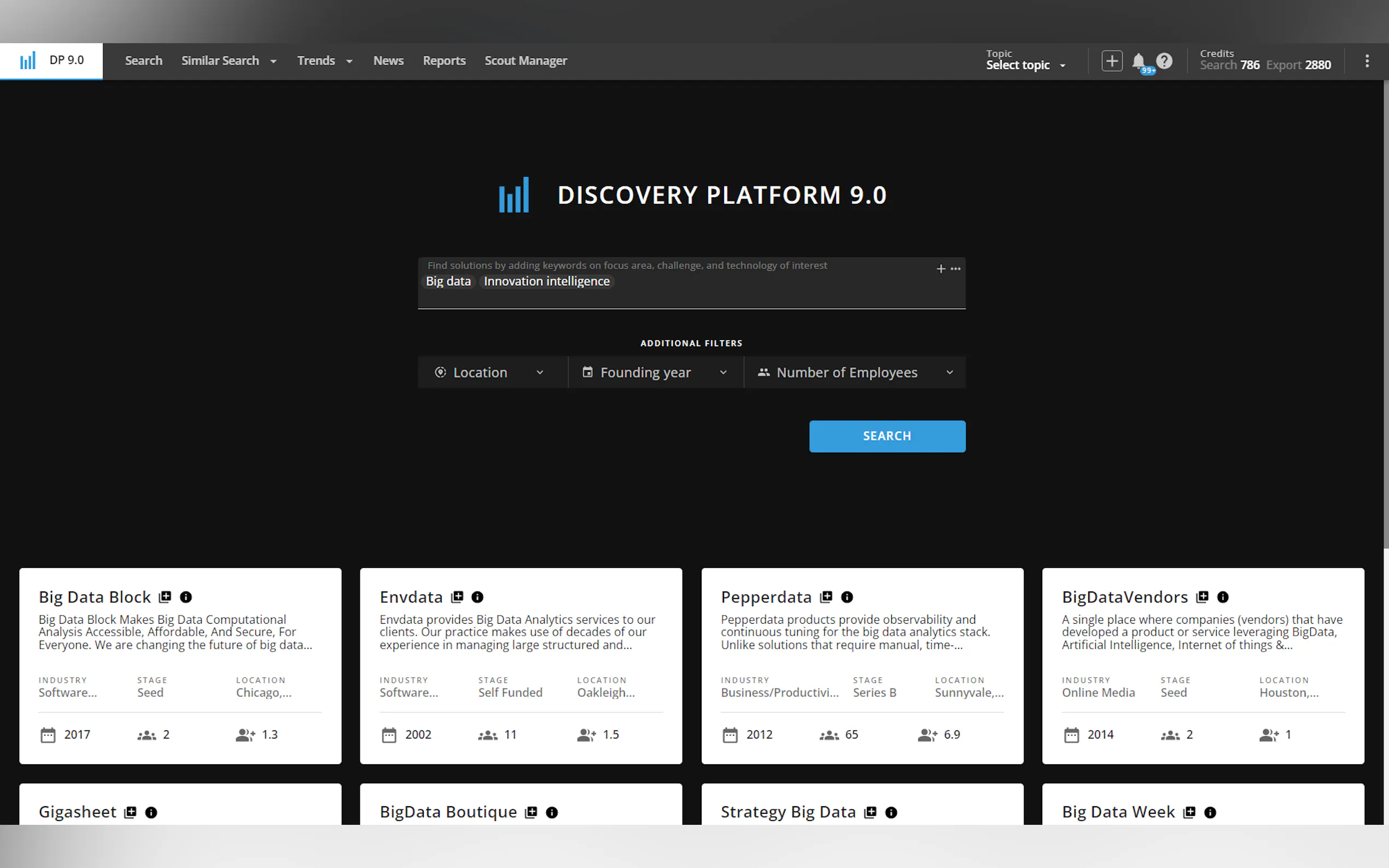1389x868 pixels.
Task: Click the DP 9.0 logo
Action: [x=52, y=60]
